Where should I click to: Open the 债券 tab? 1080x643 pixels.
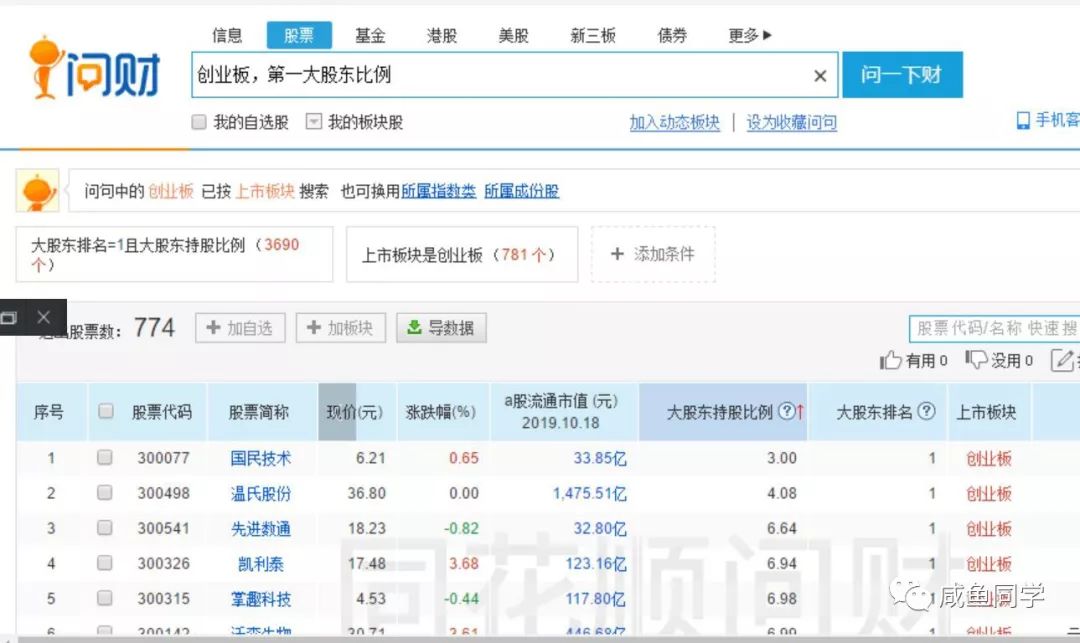pyautogui.click(x=672, y=35)
